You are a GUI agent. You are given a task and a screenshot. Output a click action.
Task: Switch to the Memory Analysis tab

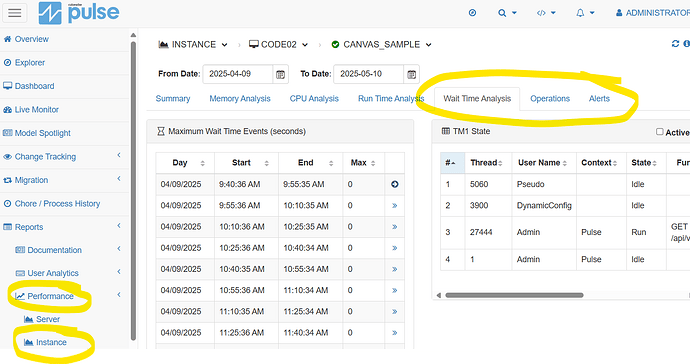coord(240,99)
